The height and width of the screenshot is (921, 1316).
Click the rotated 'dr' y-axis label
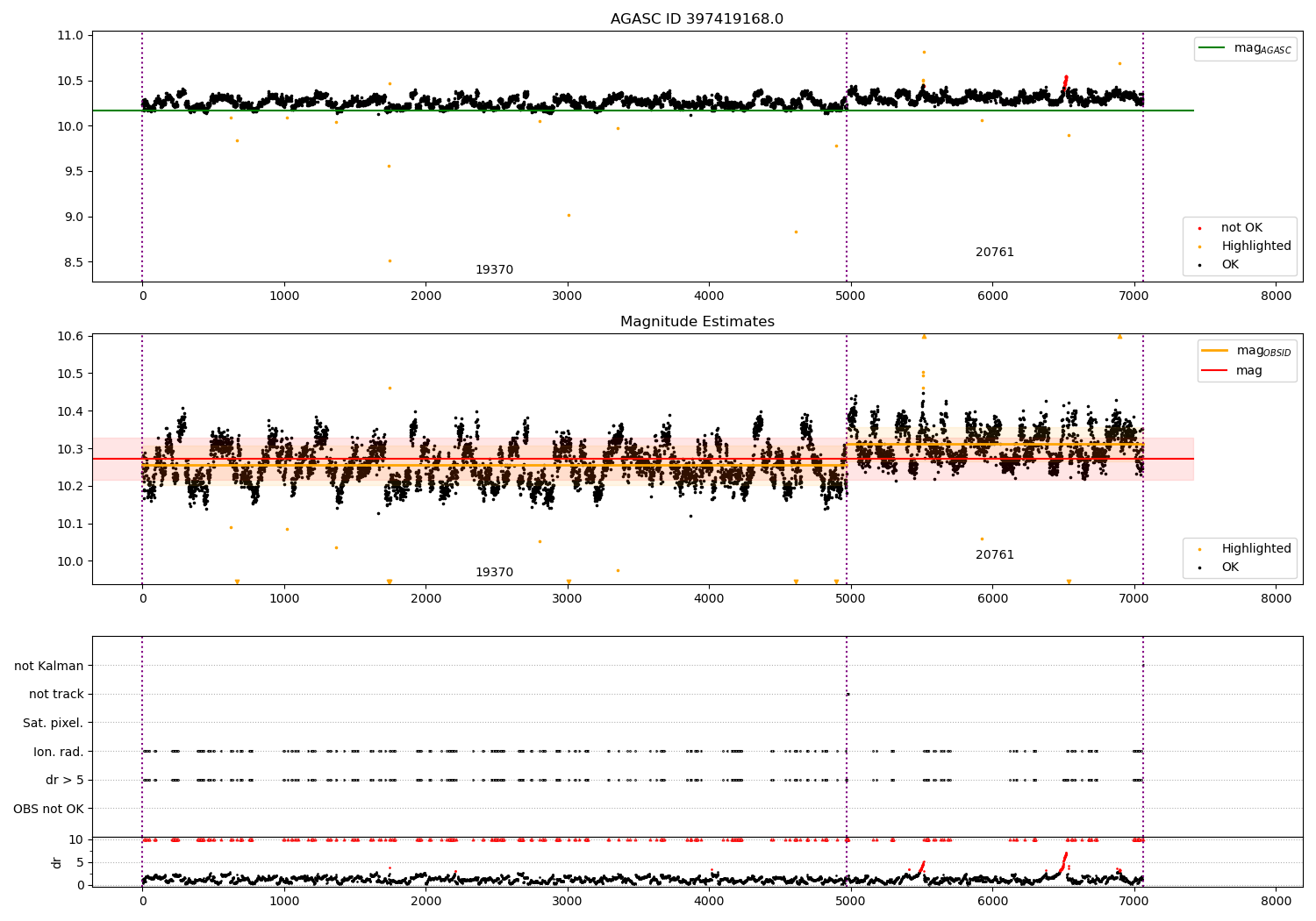(57, 862)
